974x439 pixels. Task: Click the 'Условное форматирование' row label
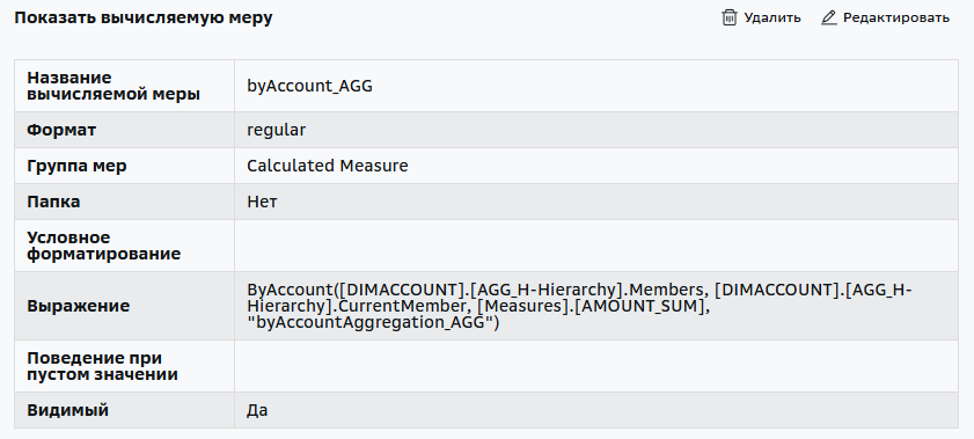[x=104, y=246]
